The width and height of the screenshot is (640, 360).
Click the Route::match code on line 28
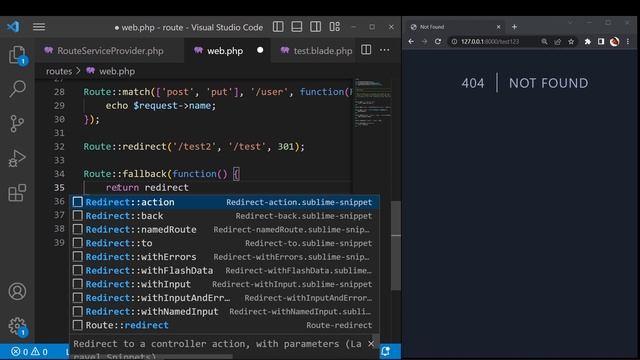pos(217,92)
